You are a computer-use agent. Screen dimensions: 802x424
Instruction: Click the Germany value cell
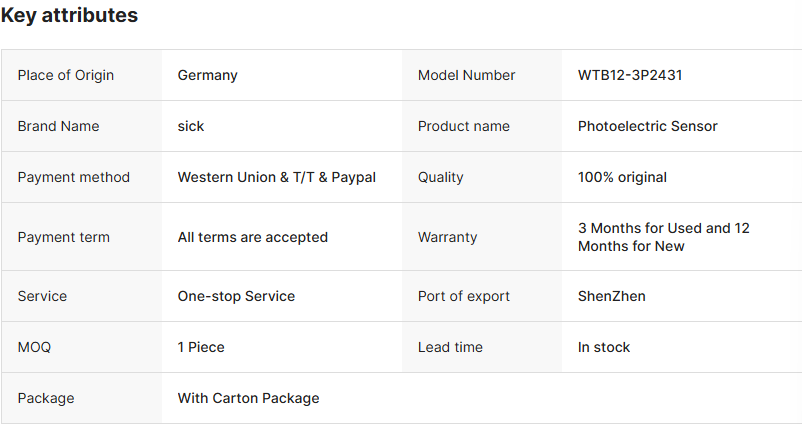click(x=207, y=75)
